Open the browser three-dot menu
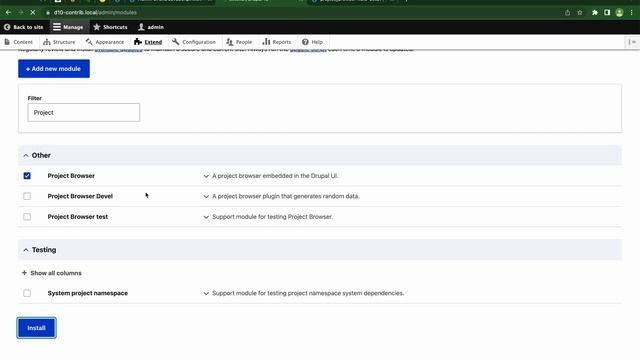Image resolution: width=640 pixels, height=360 pixels. point(631,13)
